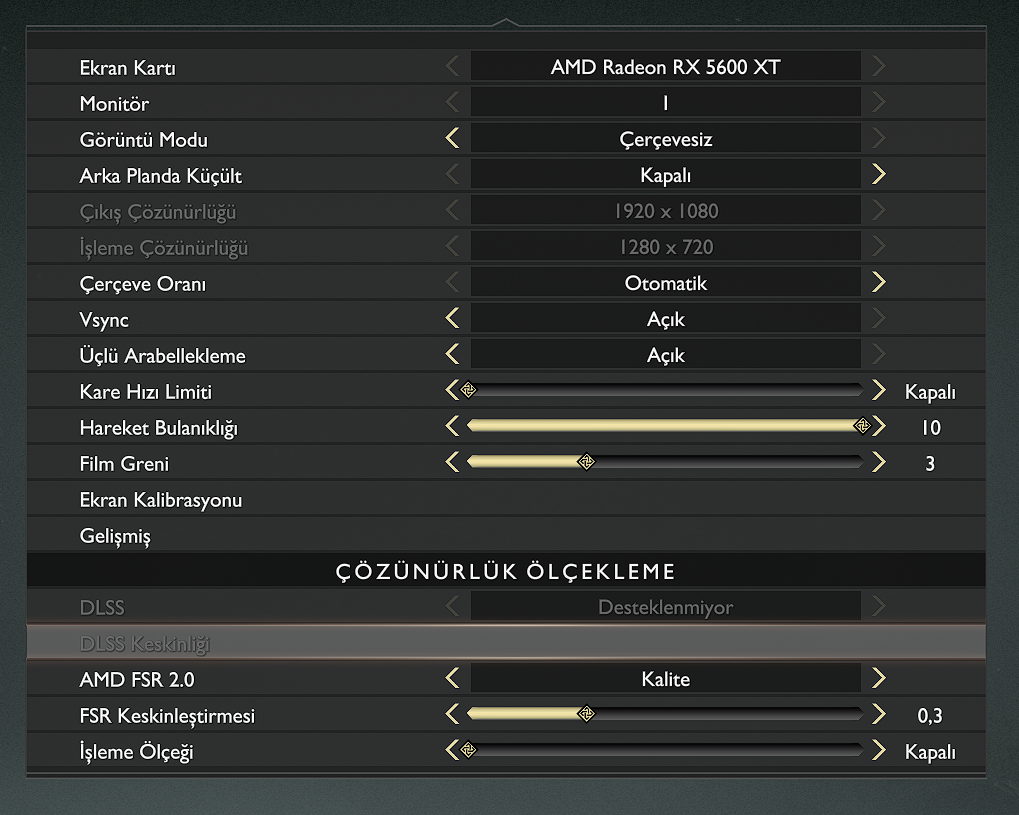Screen dimensions: 1019x815
Task: Increase Film Greni with right arrow
Action: click(878, 463)
